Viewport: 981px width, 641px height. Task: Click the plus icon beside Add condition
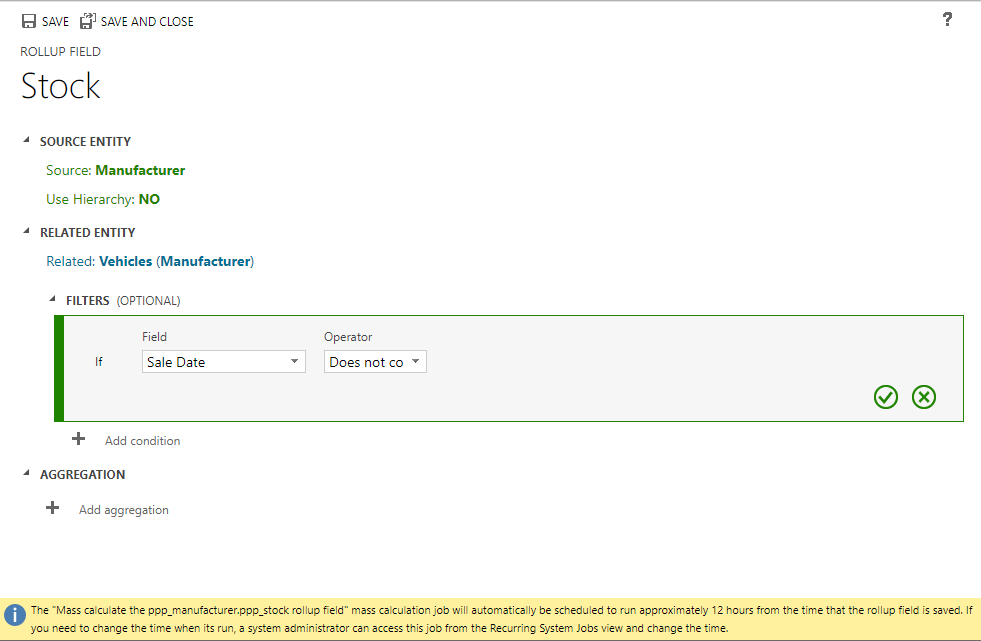pos(79,439)
